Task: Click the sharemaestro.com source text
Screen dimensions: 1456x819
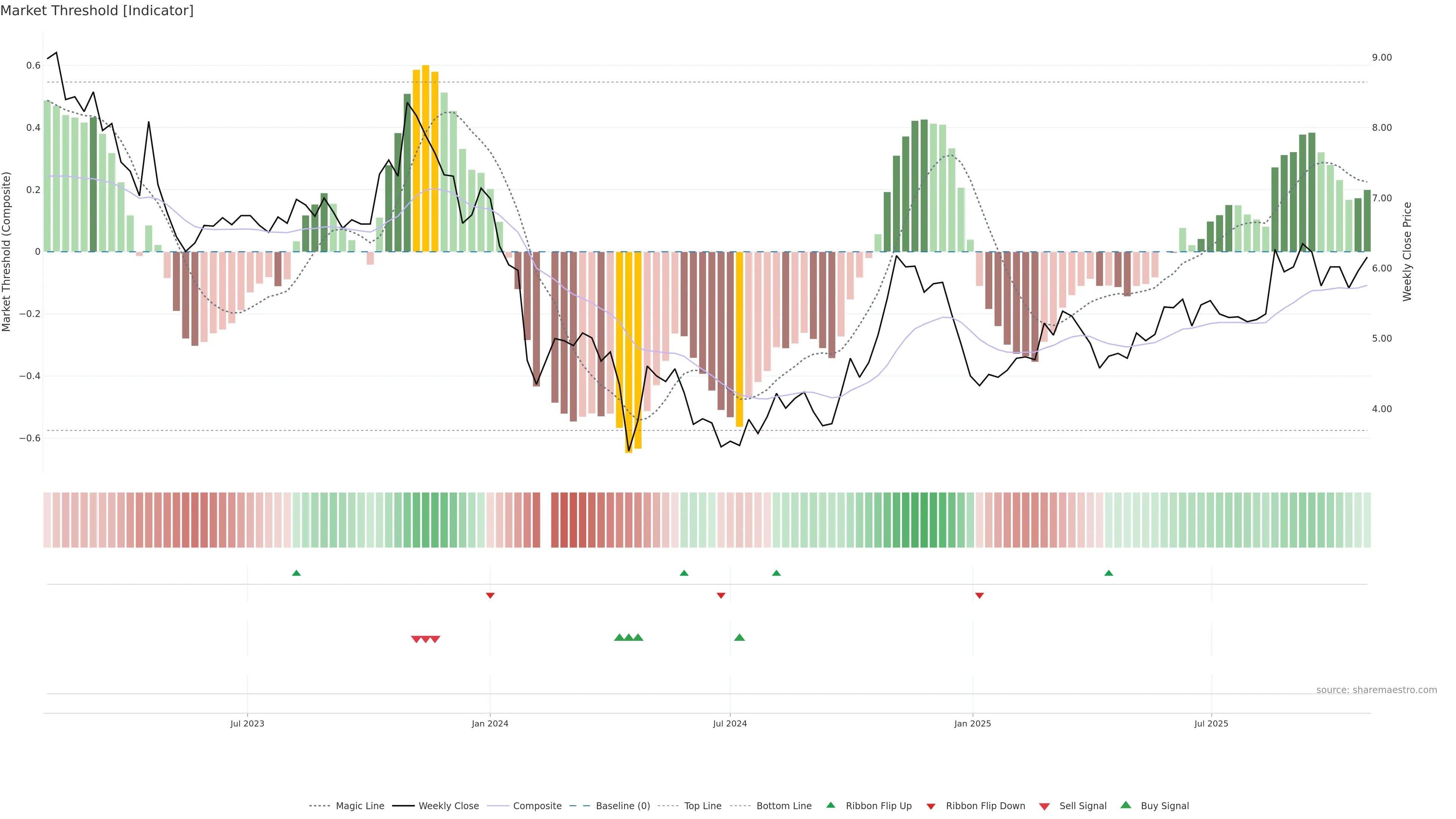Action: pos(1376,690)
